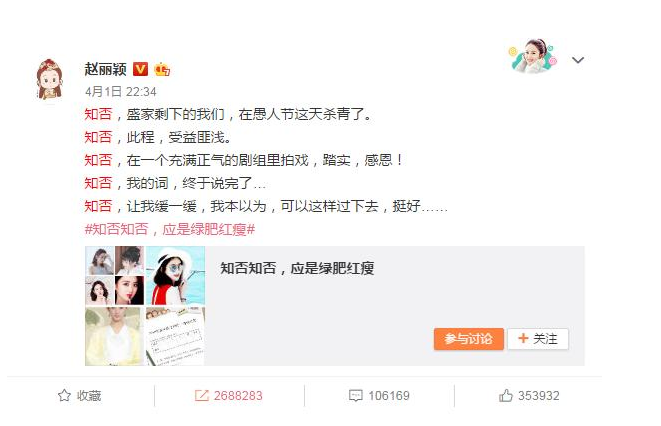
Task: Click the user's cartoon avatar
Action: 50,79
